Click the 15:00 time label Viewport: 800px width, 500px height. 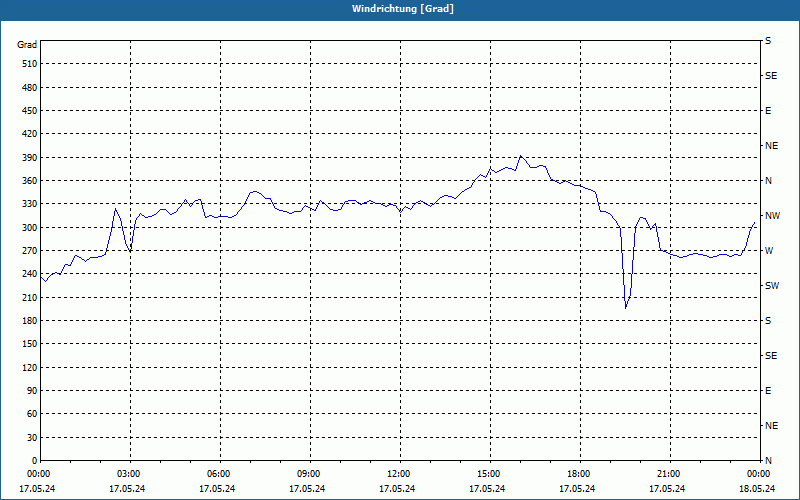click(489, 474)
